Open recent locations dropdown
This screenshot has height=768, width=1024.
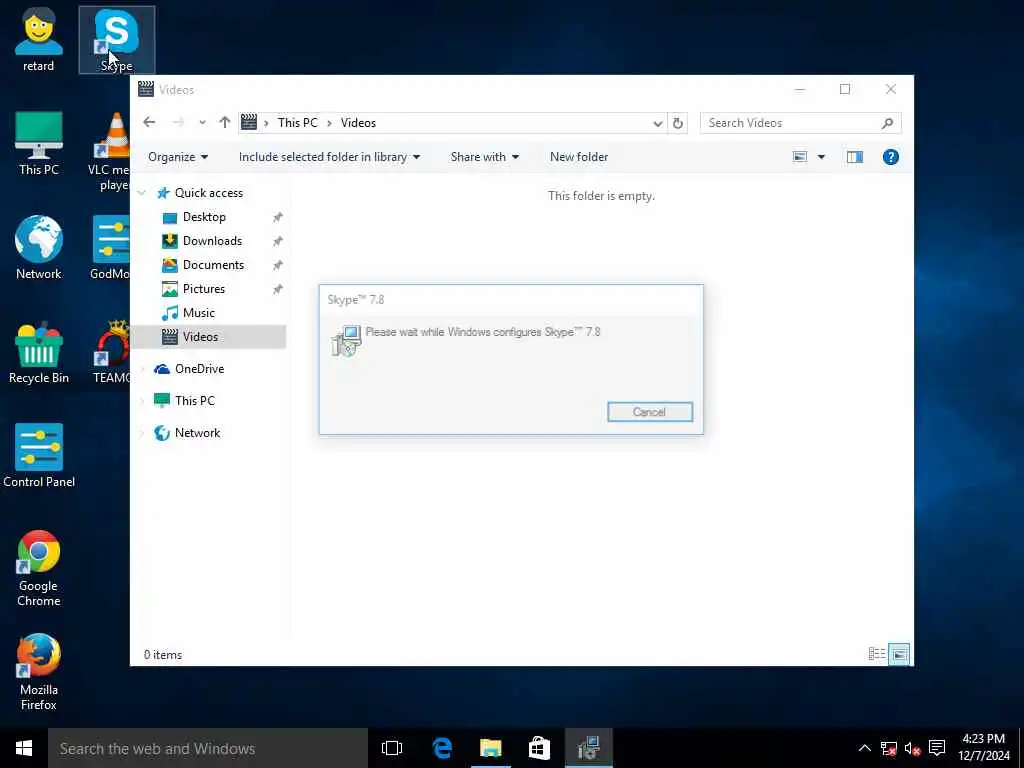pyautogui.click(x=202, y=123)
